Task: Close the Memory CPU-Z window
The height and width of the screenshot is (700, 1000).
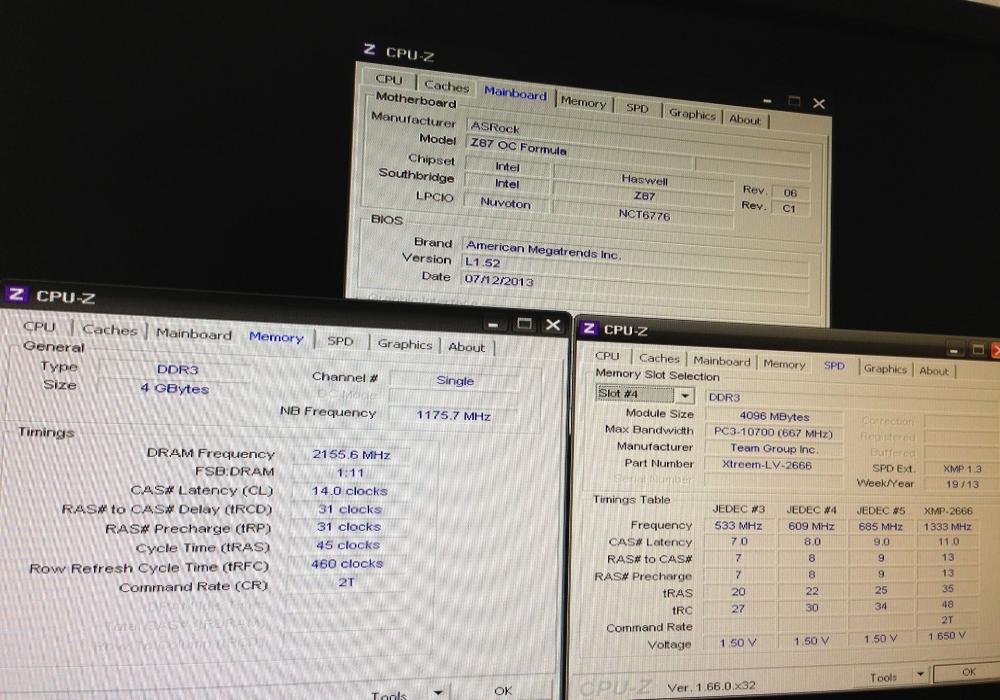Action: pos(553,325)
